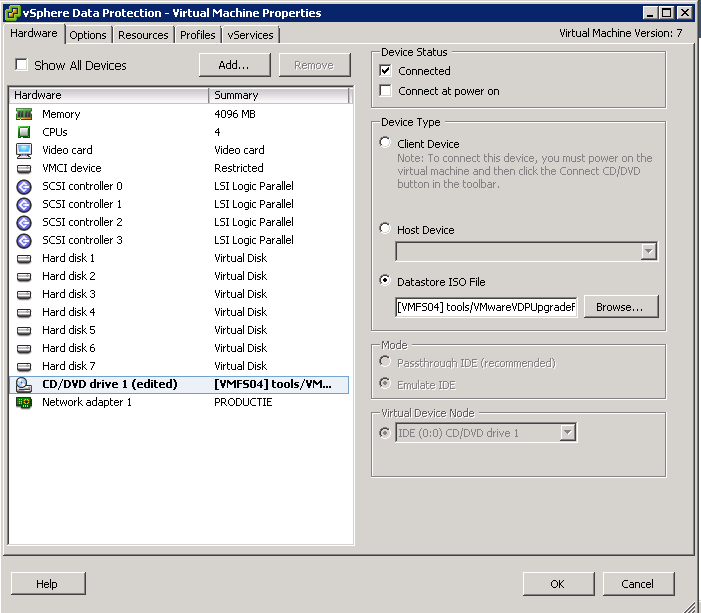Viewport: 701px width, 613px height.
Task: Enable Show All Devices checkbox
Action: coord(21,65)
